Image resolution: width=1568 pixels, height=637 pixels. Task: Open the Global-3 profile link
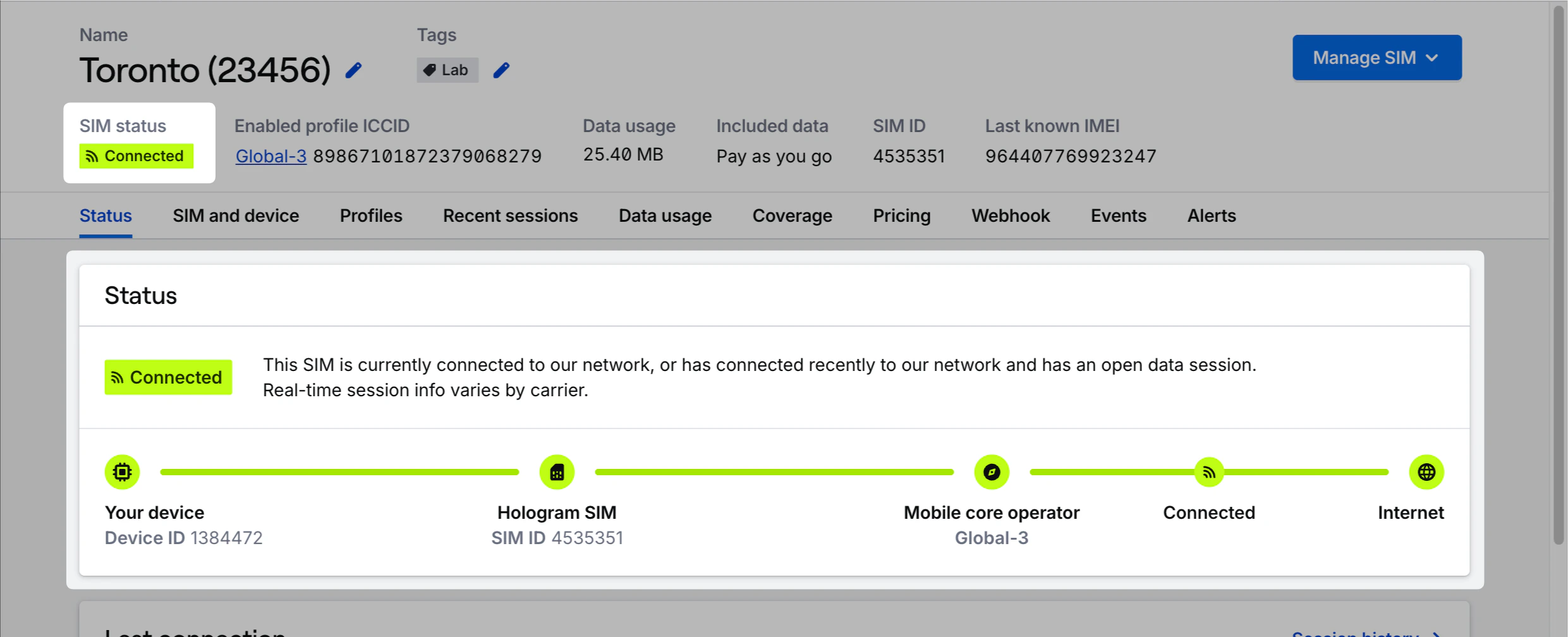pos(271,156)
